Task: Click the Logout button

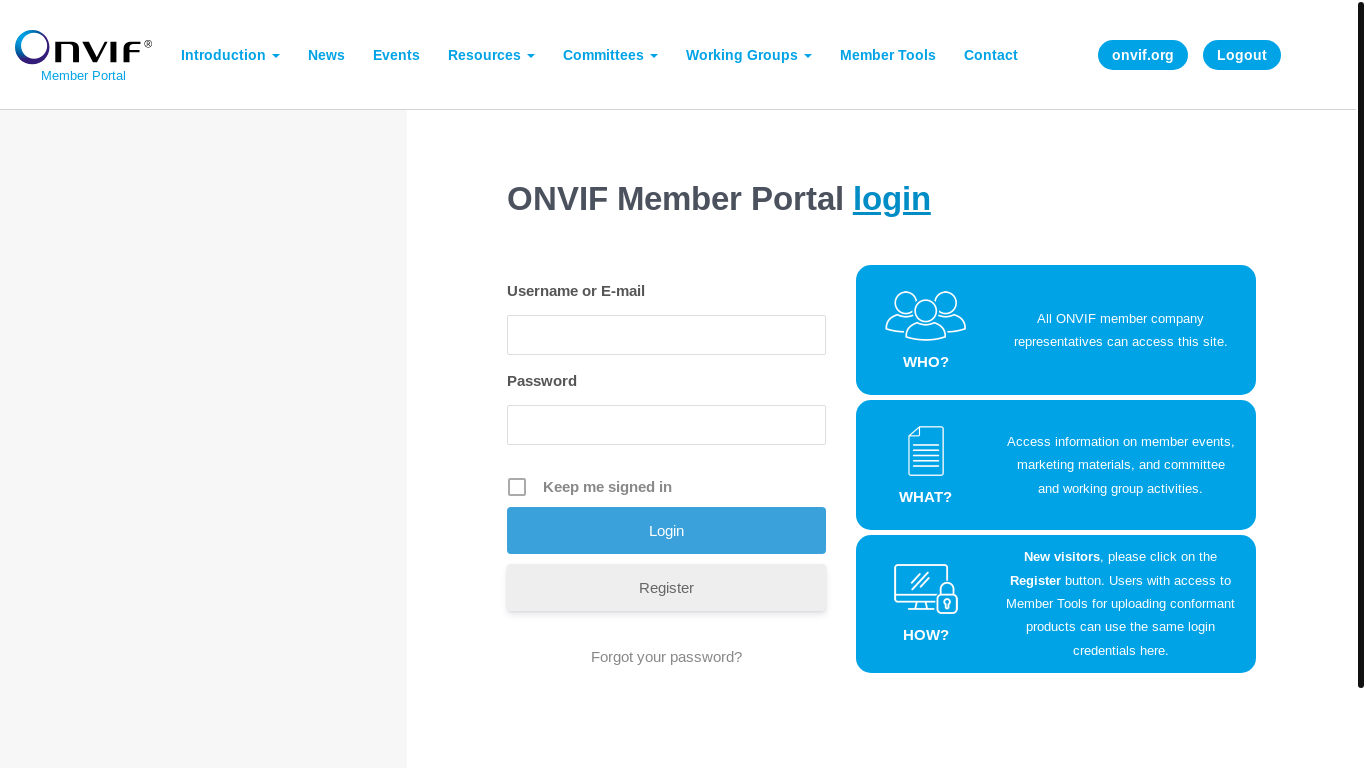Action: coord(1242,55)
